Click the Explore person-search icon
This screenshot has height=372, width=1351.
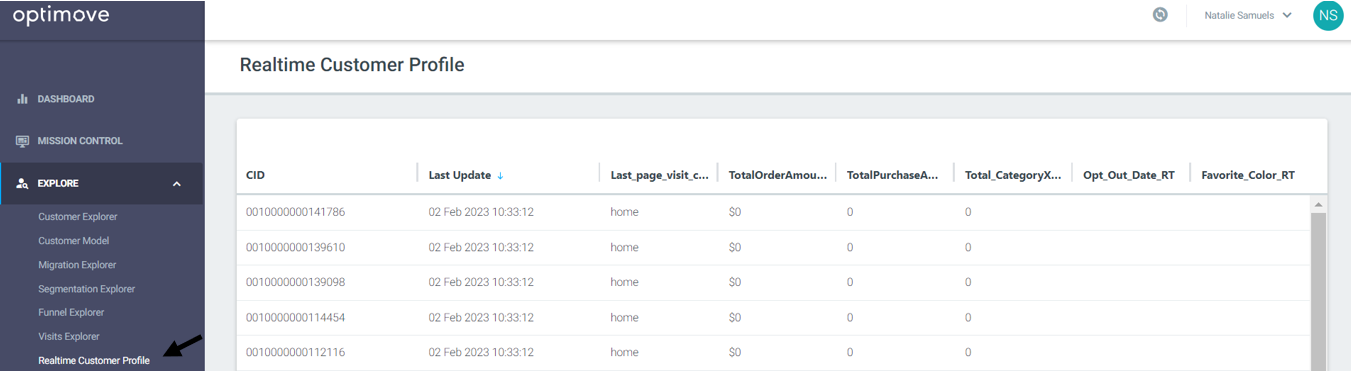click(22, 184)
